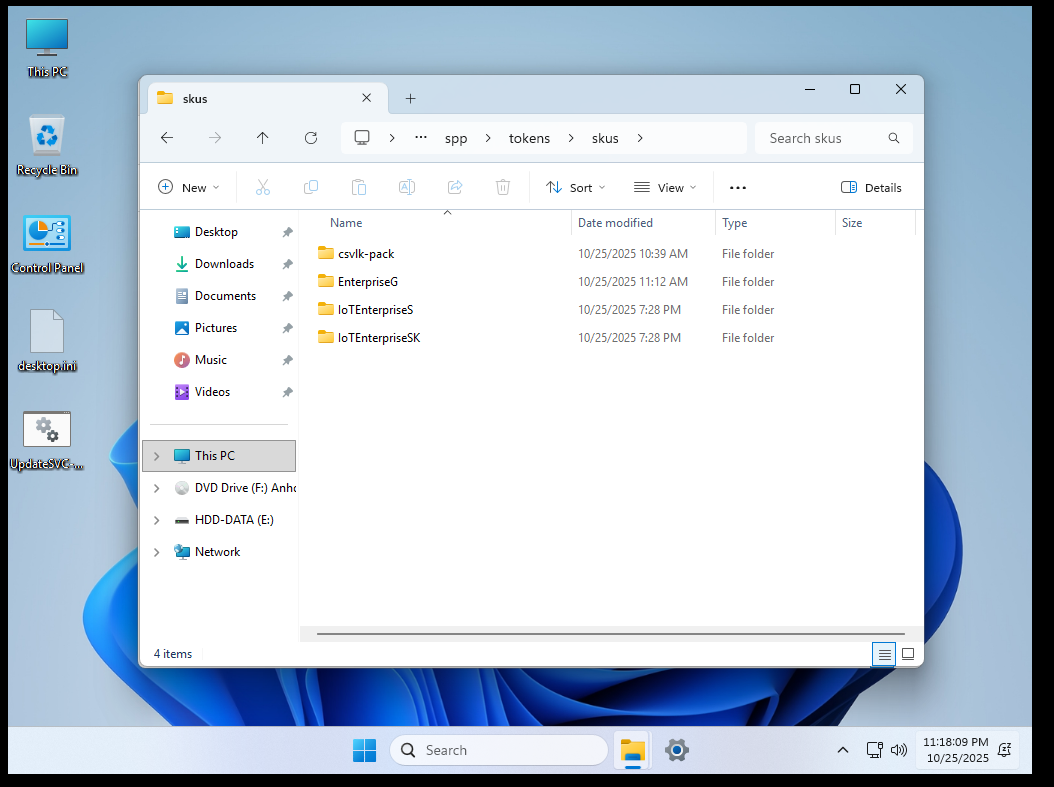Image resolution: width=1054 pixels, height=787 pixels.
Task: Switch to large thumbnails view icon in status bar
Action: click(907, 654)
